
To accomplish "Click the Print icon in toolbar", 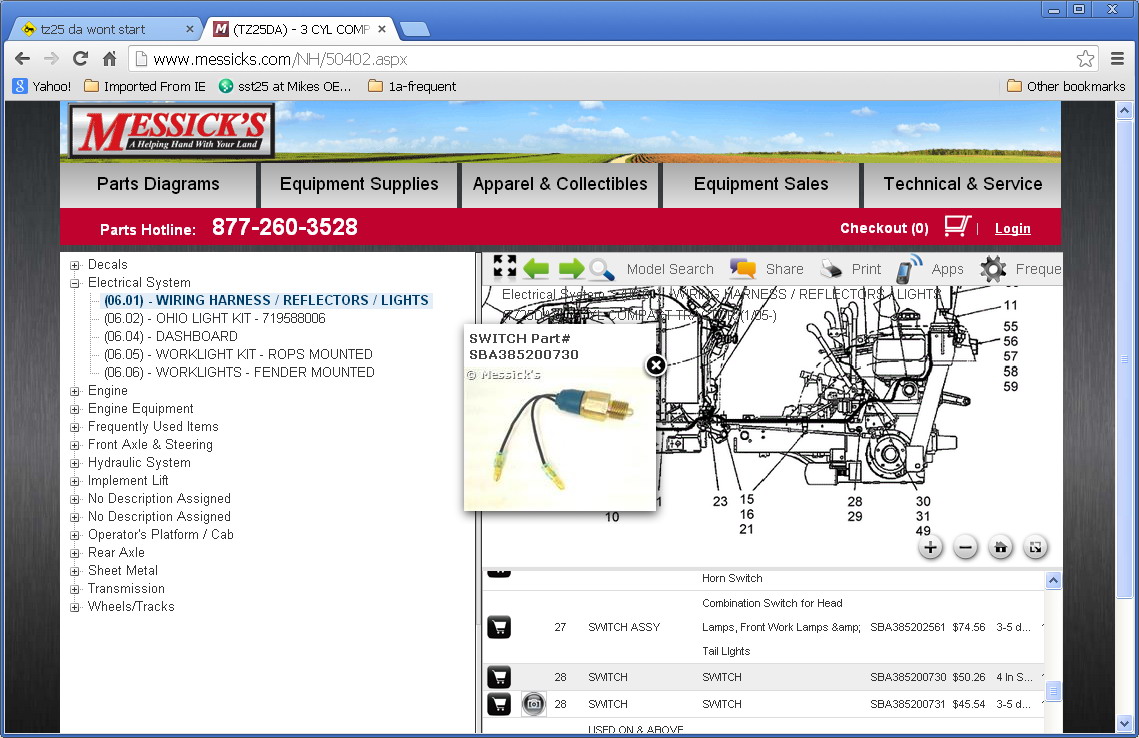I will 831,268.
